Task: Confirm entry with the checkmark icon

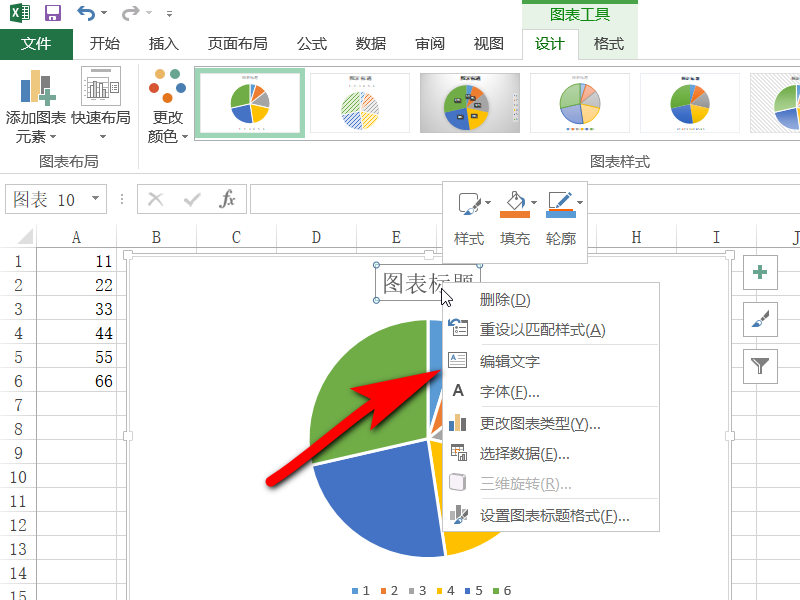Action: click(192, 199)
